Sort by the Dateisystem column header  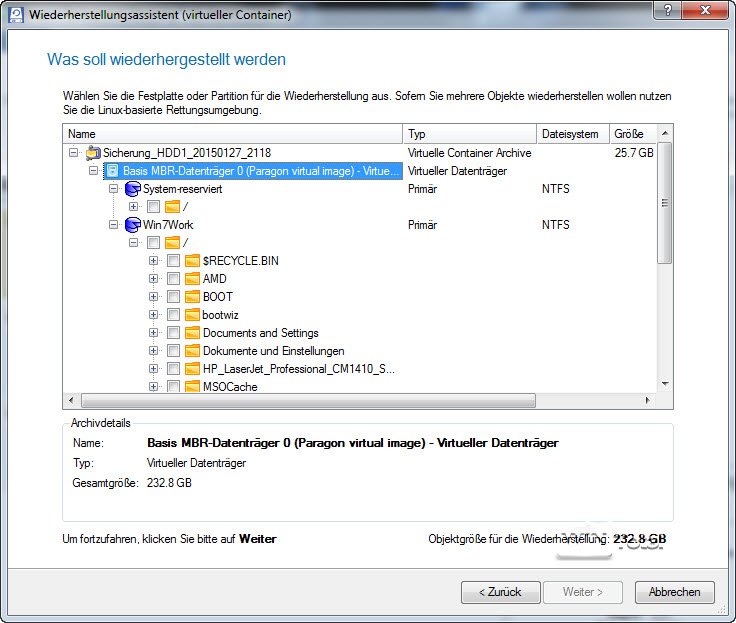[573, 134]
